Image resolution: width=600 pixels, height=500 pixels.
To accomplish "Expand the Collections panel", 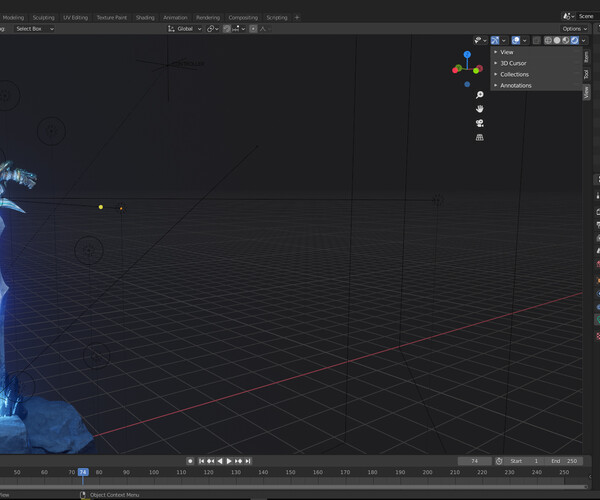I will 536,74.
